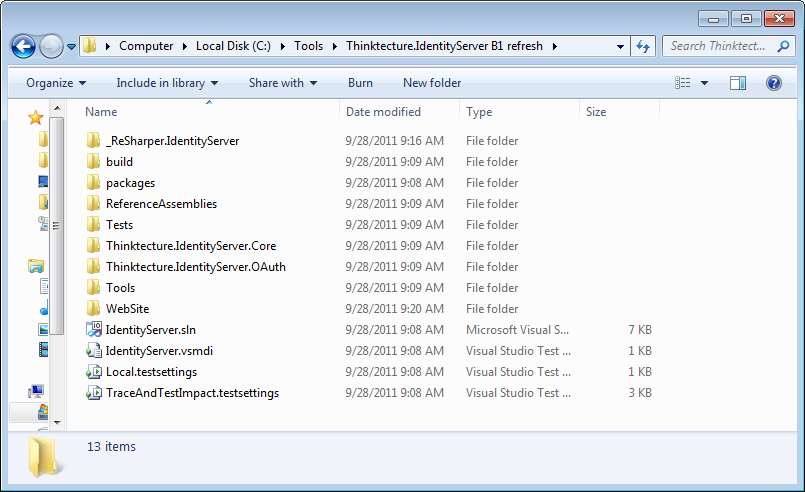Expand the arrow after Computer breadcrumb
Viewport: 805px width, 492px height.
[184, 46]
